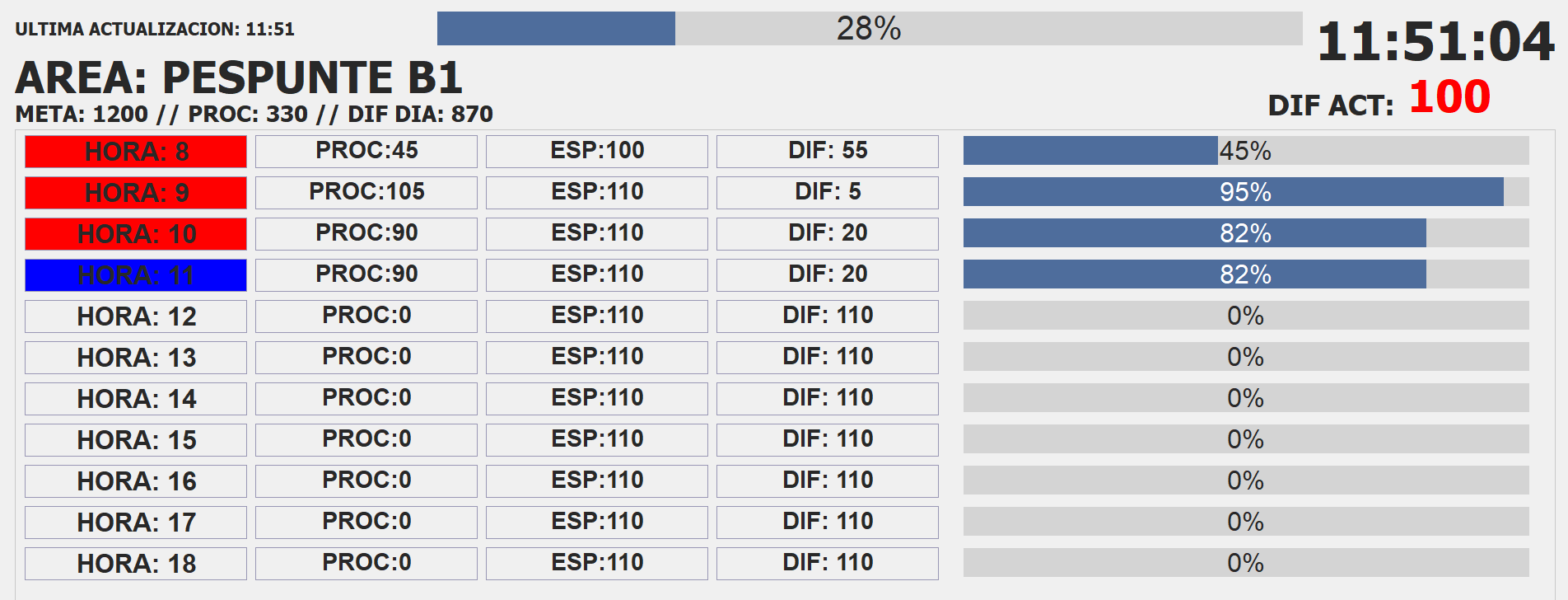Click the META / PROC / DIF DIA summary line
This screenshot has height=600, width=1568.
pos(254,114)
